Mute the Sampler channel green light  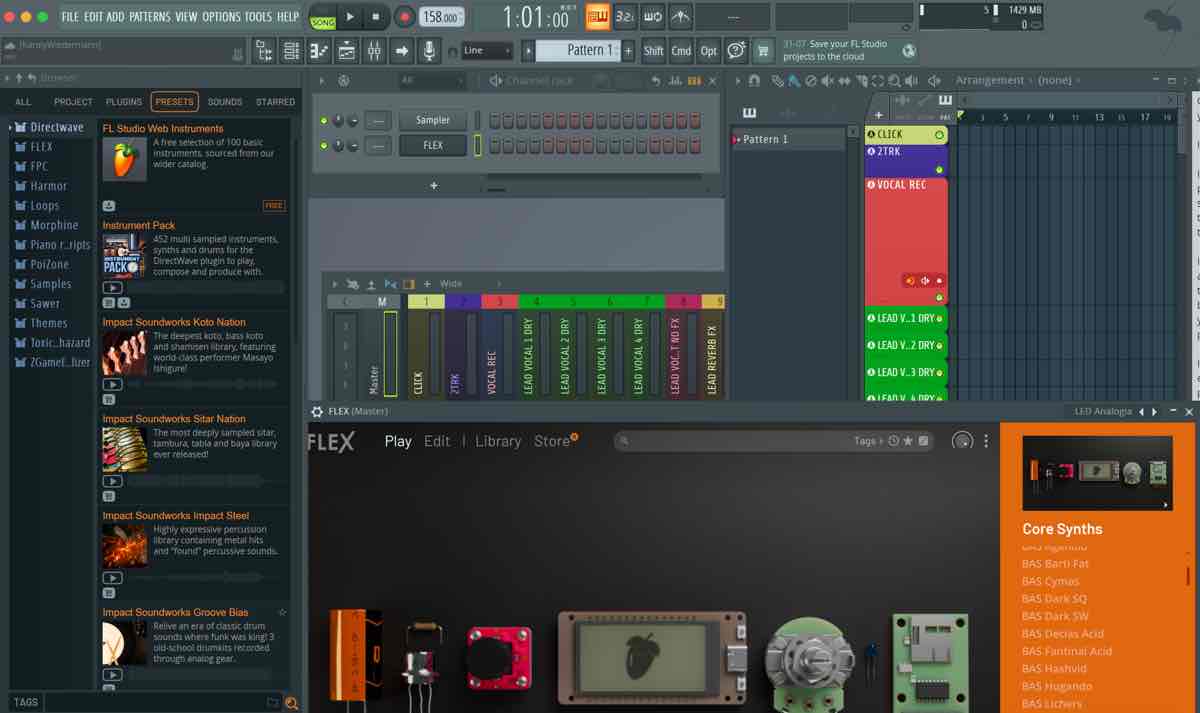click(324, 120)
